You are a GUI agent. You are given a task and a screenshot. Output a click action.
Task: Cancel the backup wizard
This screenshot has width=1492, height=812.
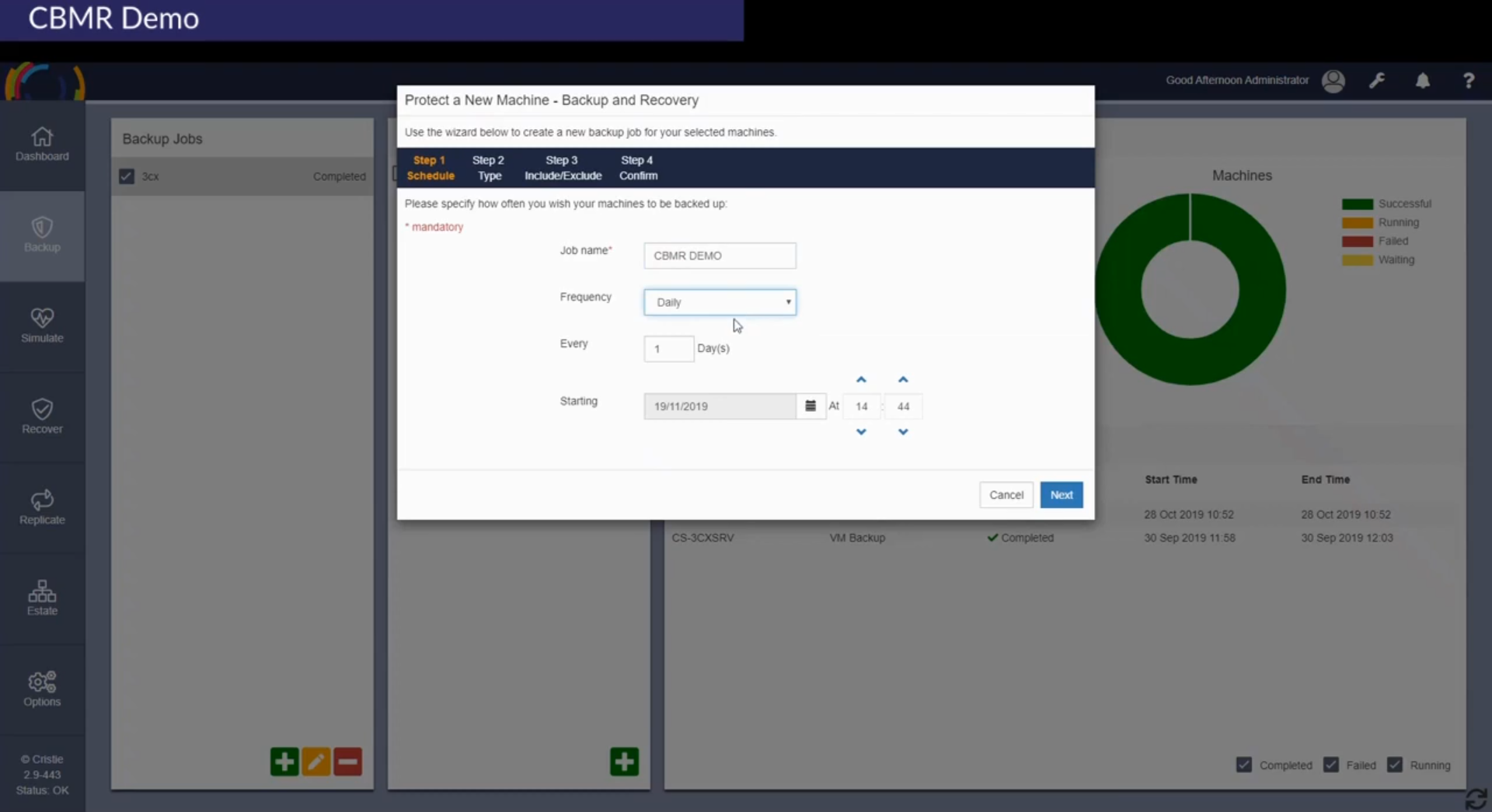coord(1006,495)
